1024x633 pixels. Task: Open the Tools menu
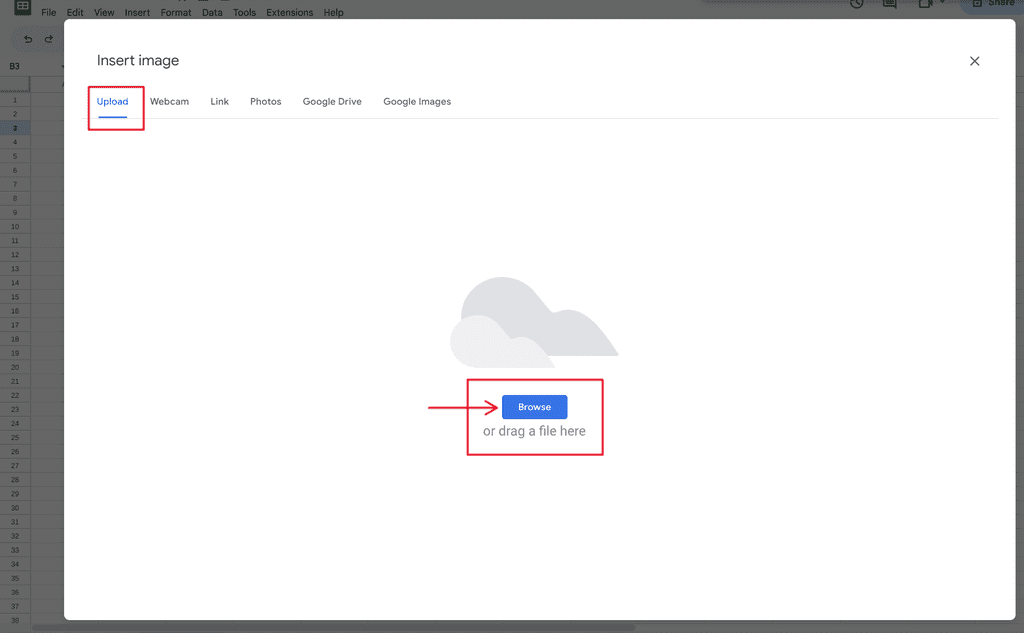[x=244, y=12]
